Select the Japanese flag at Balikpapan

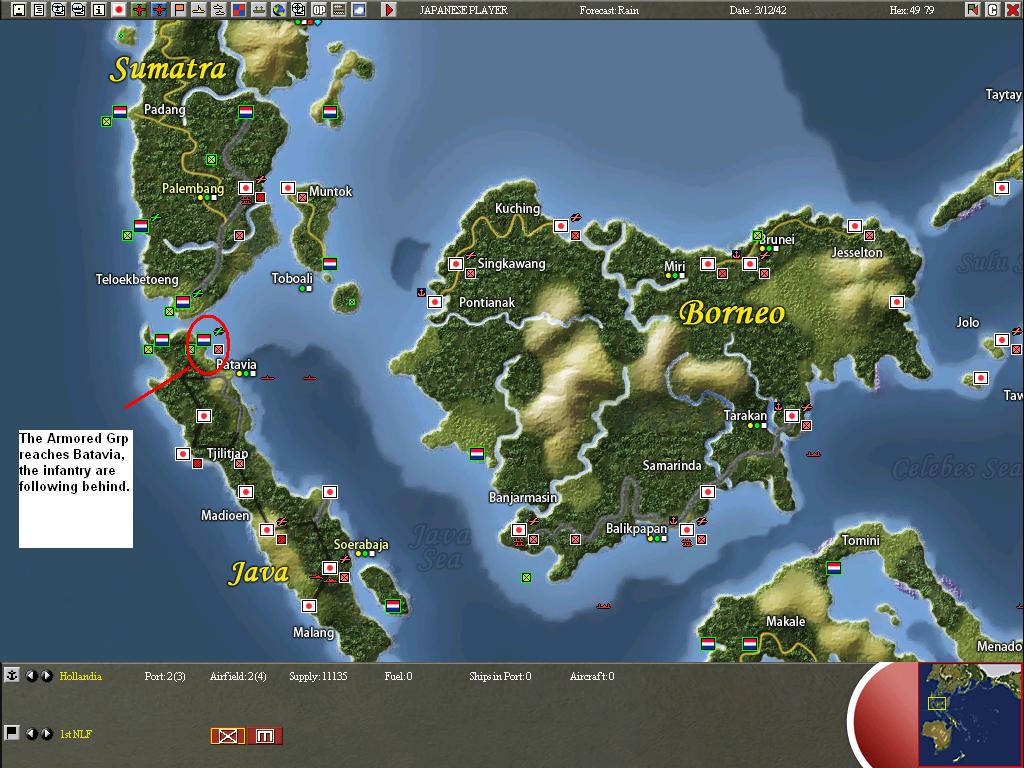coord(686,530)
